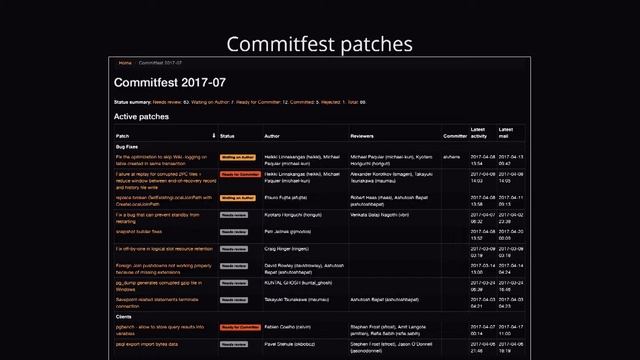Open Foreign Join pushdowns patch
This screenshot has width=640, height=360.
click(164, 269)
